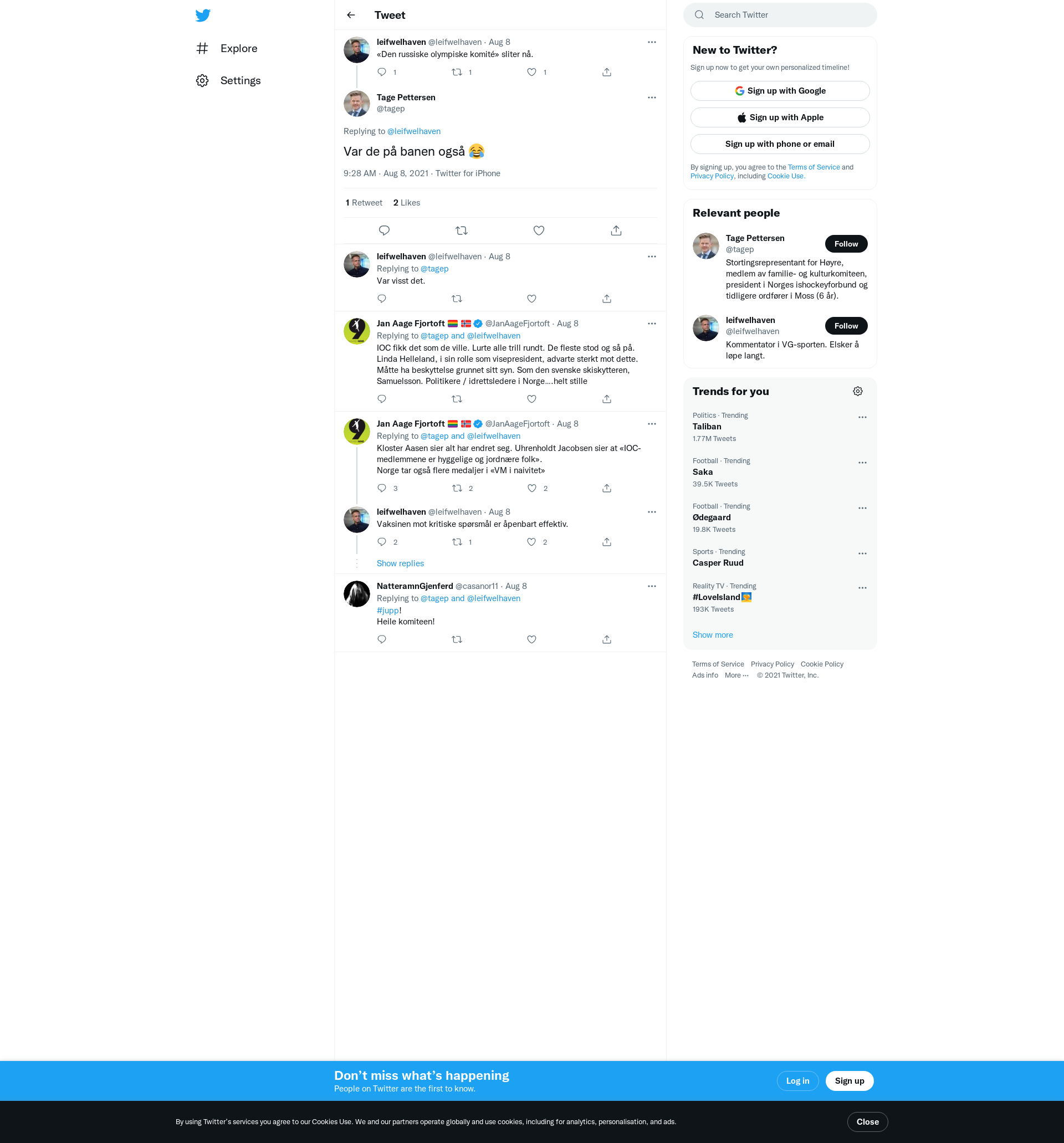The image size is (1064, 1143).
Task: View the 1 Retweet list
Action: pos(364,203)
